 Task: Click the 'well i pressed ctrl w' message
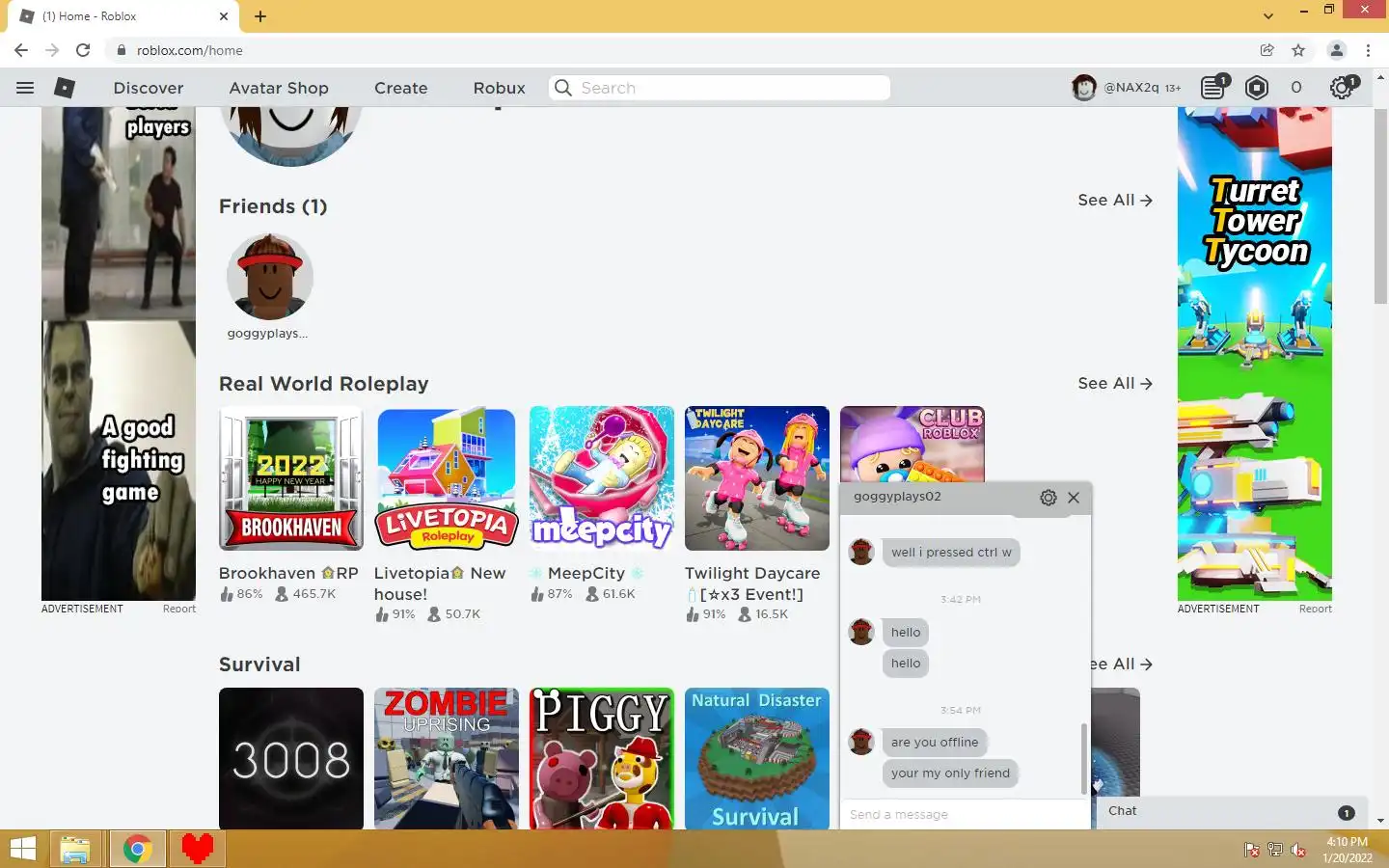951,553
